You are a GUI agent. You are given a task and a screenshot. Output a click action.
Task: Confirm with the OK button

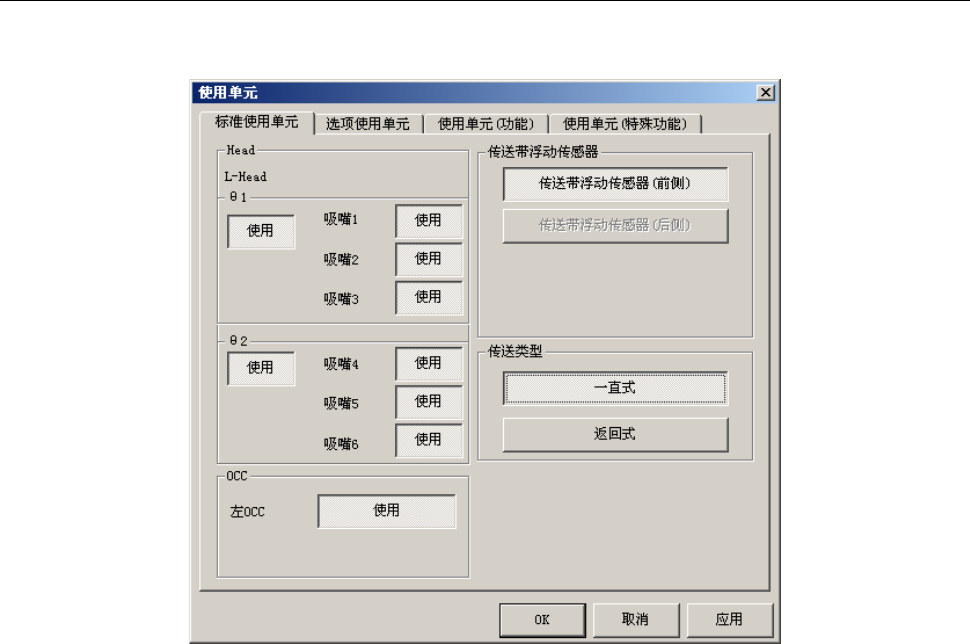click(x=543, y=620)
